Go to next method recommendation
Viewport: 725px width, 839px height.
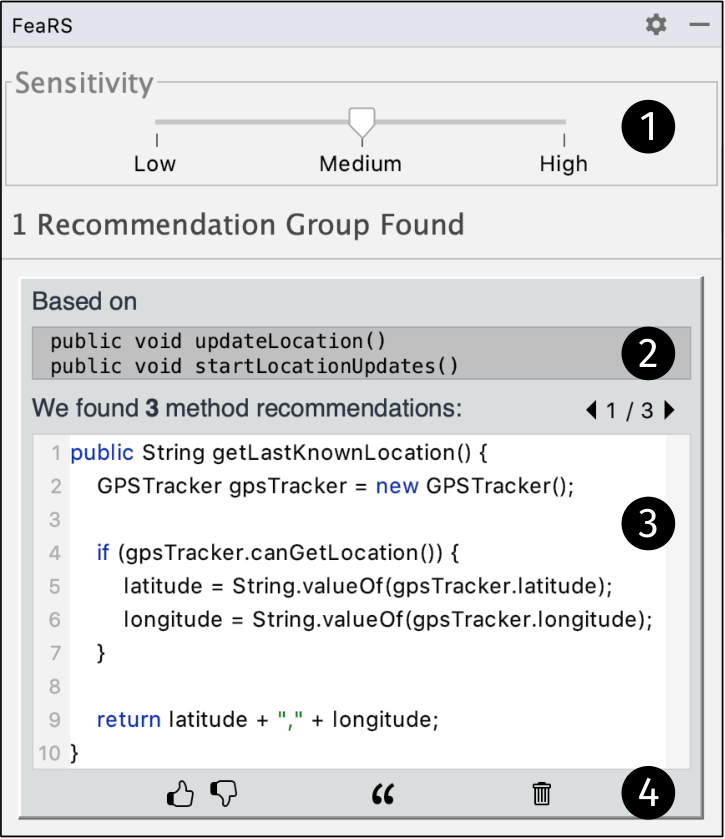pos(669,410)
